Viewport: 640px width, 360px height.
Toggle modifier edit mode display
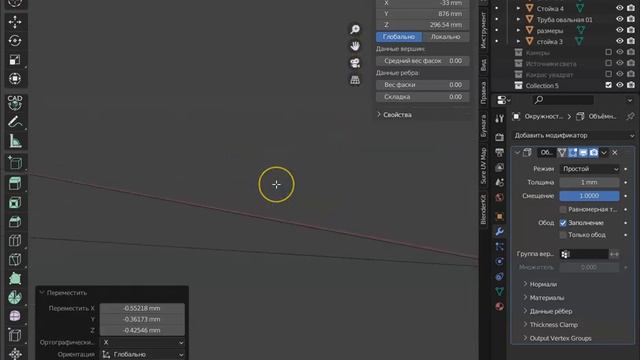pyautogui.click(x=573, y=153)
